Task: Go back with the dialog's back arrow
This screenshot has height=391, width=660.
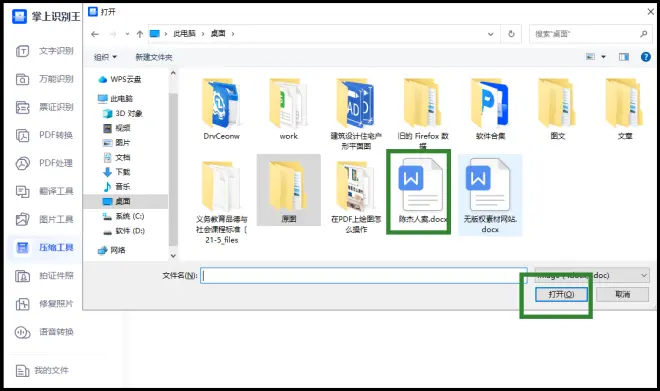Action: click(x=95, y=34)
